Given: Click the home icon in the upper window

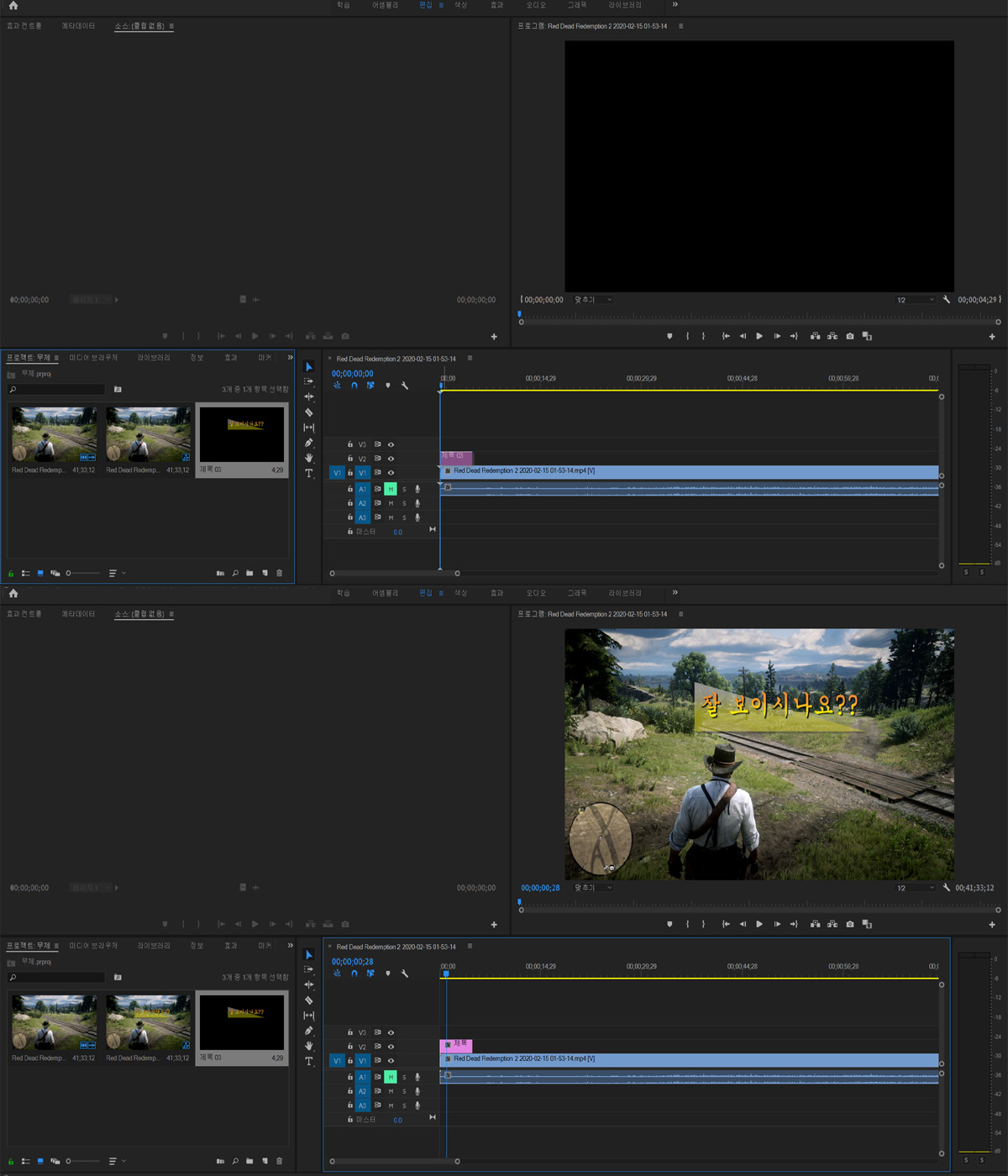Looking at the screenshot, I should coord(13,5).
